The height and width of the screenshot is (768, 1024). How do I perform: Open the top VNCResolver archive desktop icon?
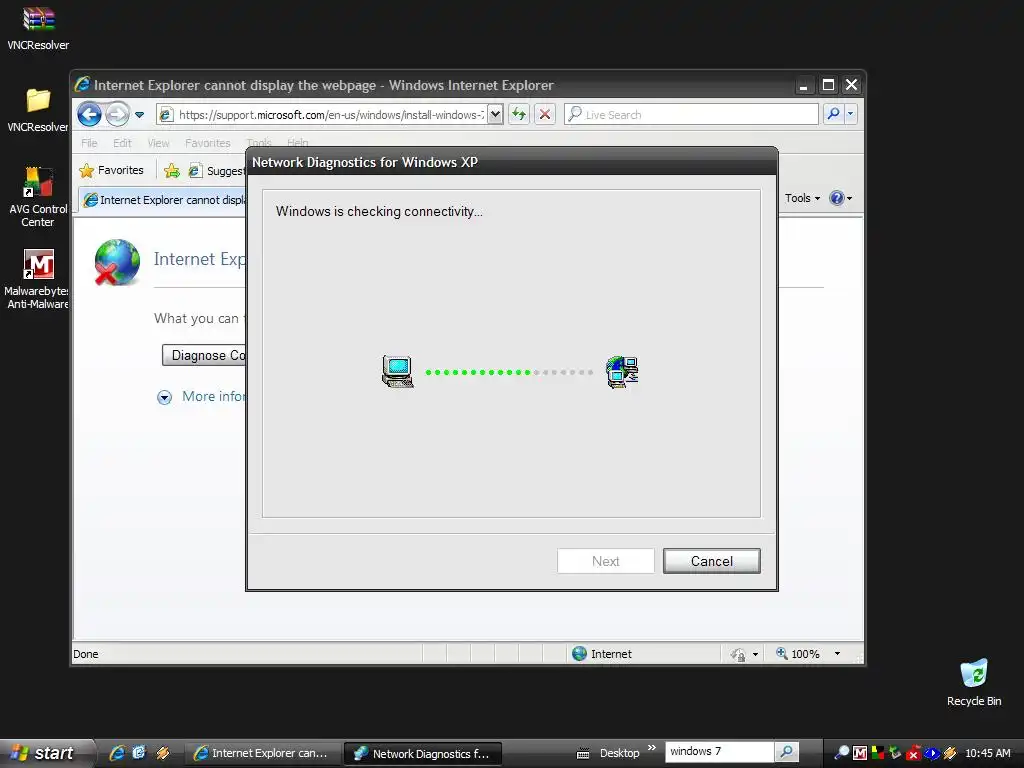point(38,29)
